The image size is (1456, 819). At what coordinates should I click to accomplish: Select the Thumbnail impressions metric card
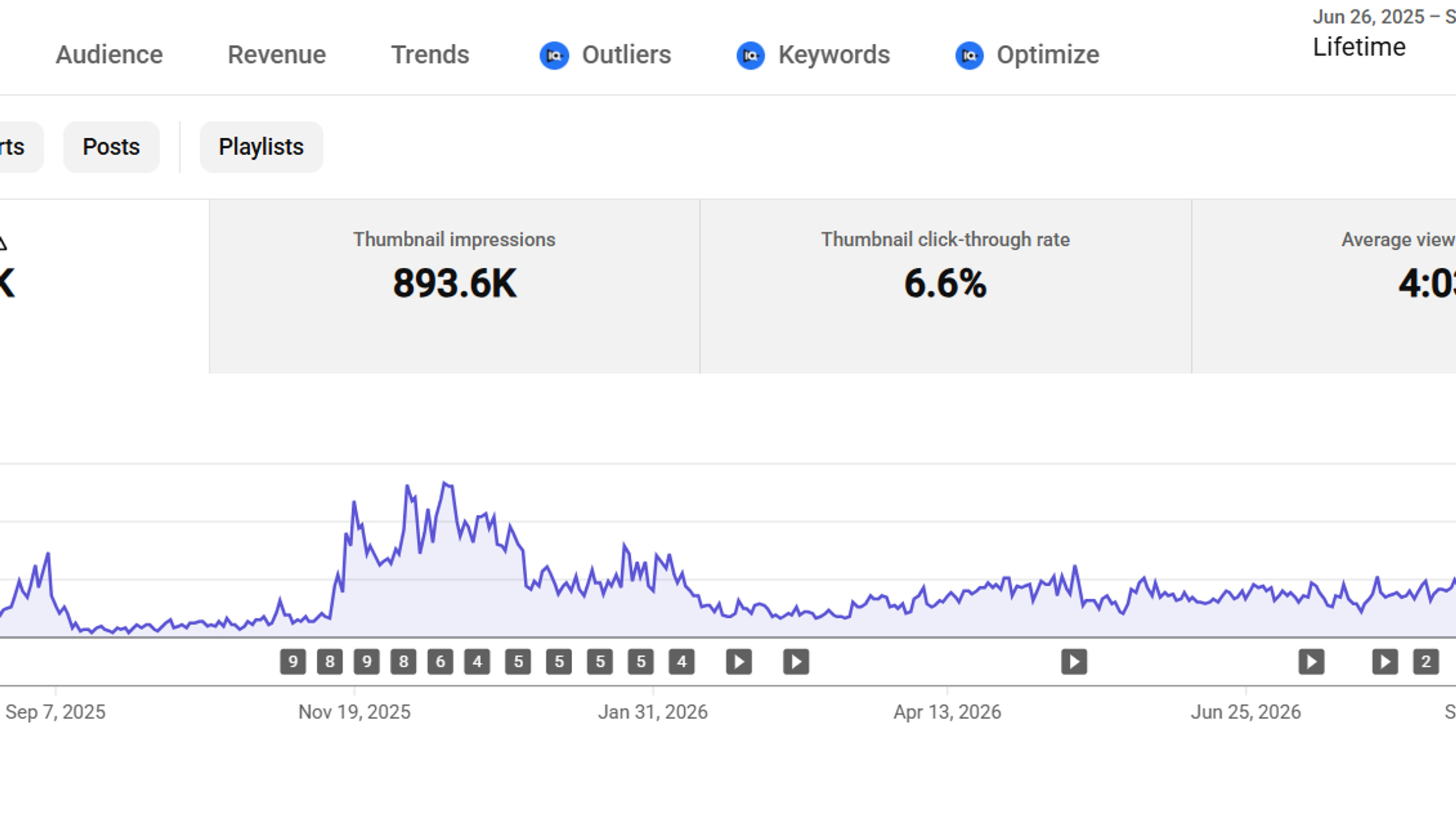tap(454, 286)
